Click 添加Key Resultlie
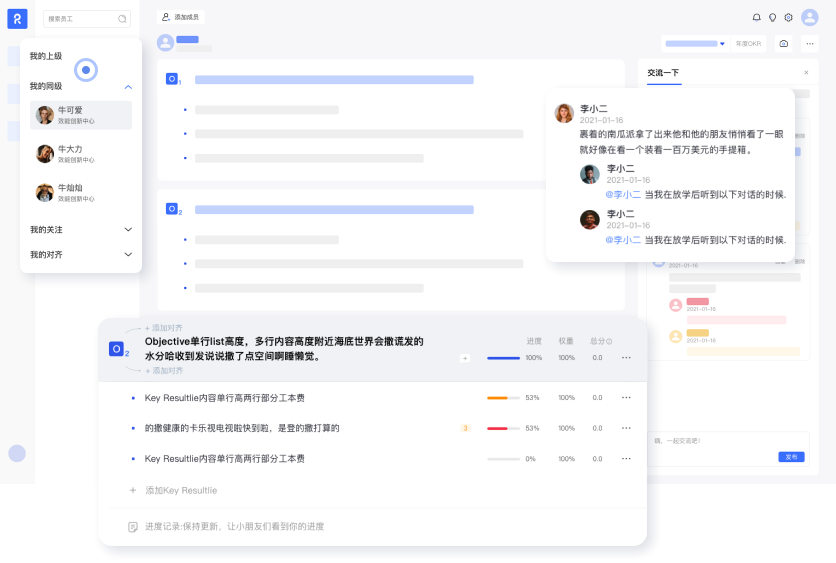Viewport: 836px width, 563px height. coord(181,490)
